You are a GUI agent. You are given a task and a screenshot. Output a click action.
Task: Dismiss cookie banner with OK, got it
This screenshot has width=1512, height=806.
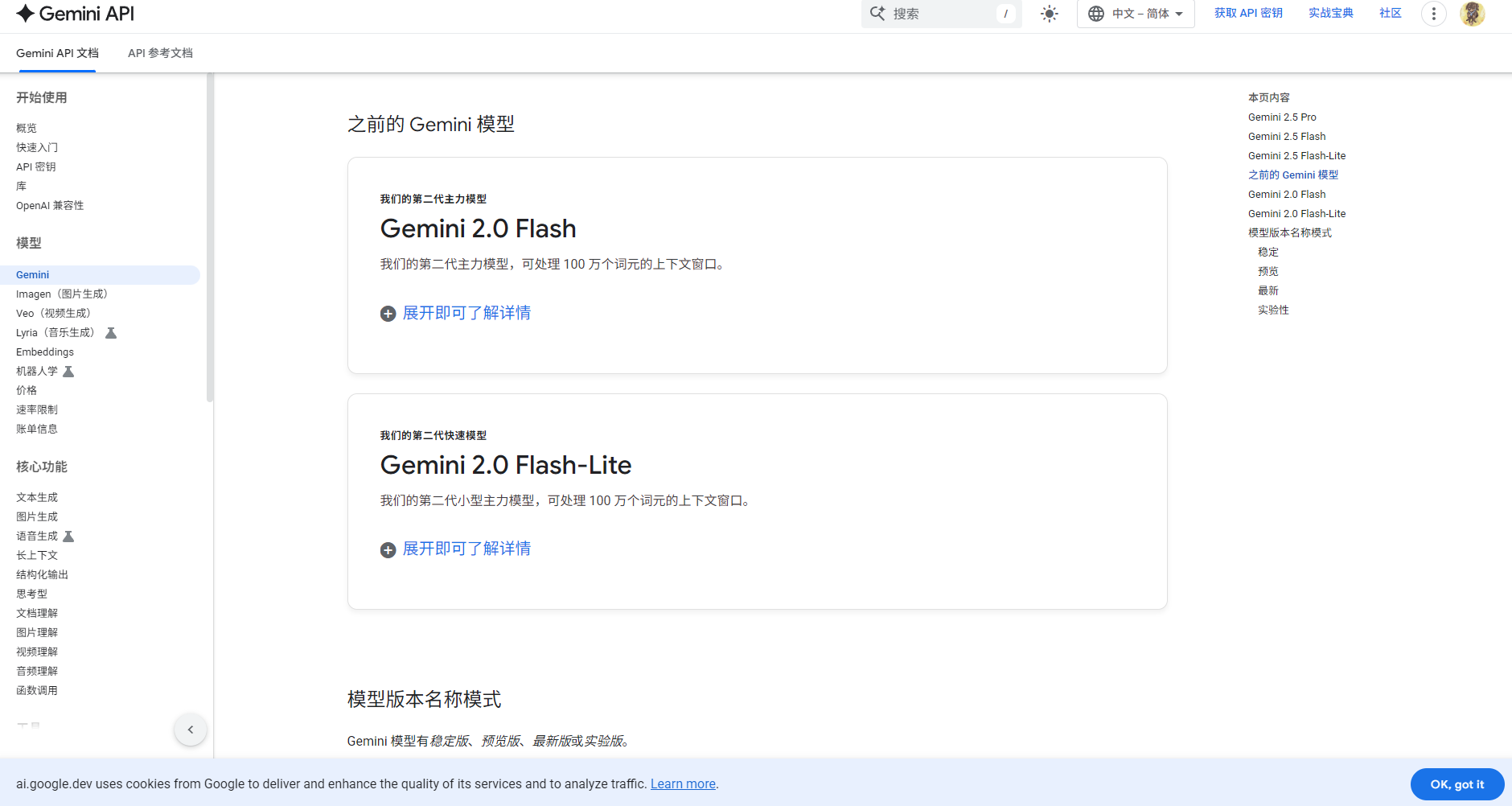1457,784
